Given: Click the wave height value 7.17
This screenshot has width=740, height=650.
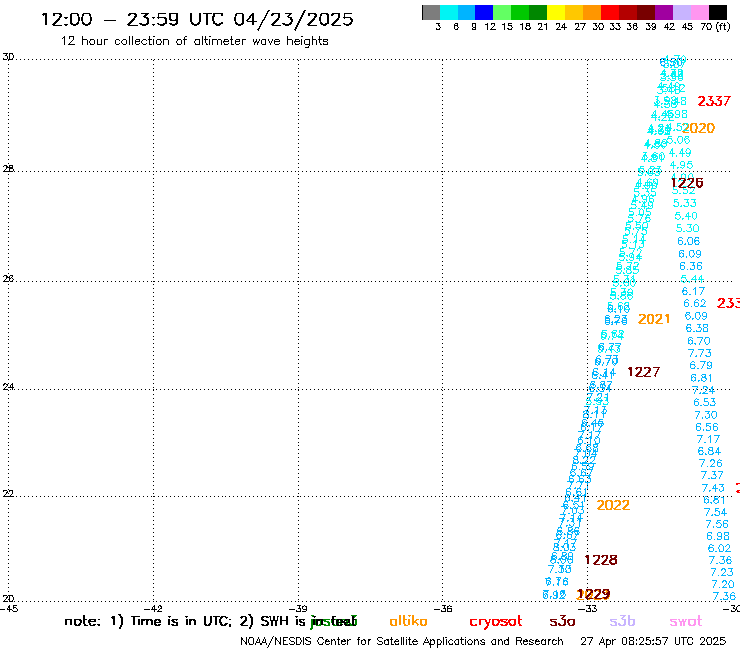Looking at the screenshot, I should [708, 439].
